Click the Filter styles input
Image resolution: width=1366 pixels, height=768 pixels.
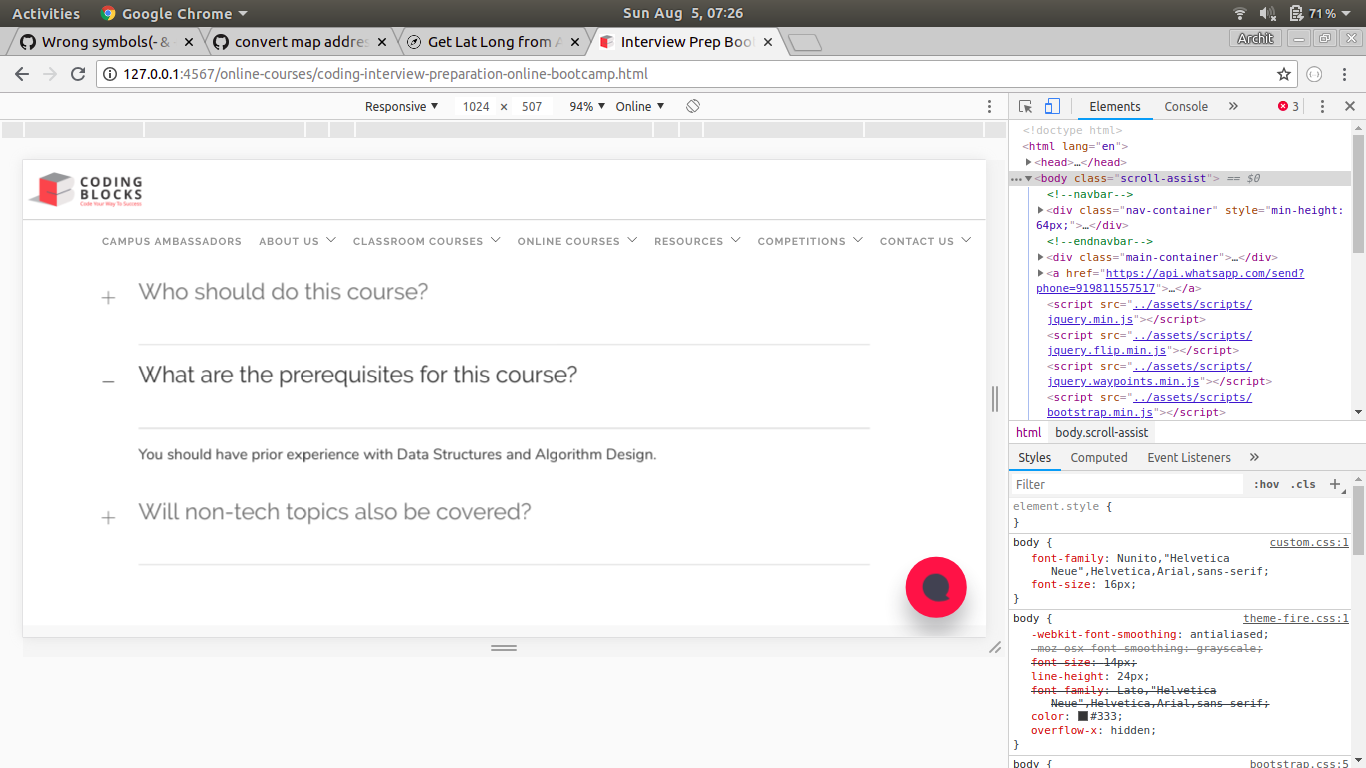tap(1128, 484)
